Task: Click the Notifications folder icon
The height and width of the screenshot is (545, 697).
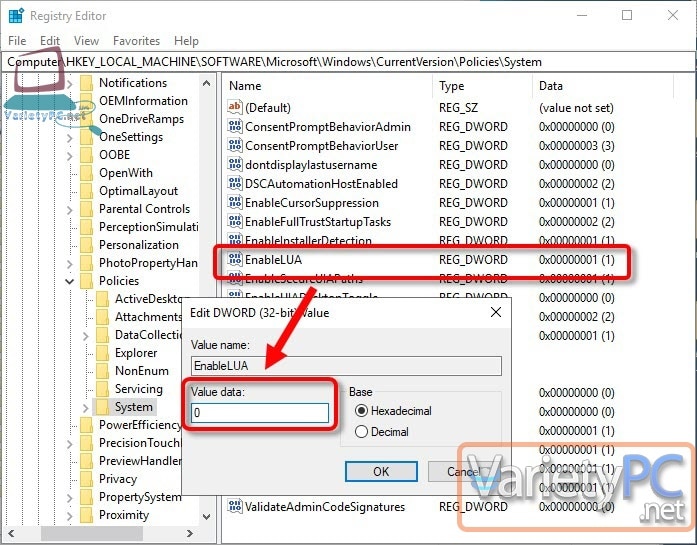Action: (x=86, y=83)
